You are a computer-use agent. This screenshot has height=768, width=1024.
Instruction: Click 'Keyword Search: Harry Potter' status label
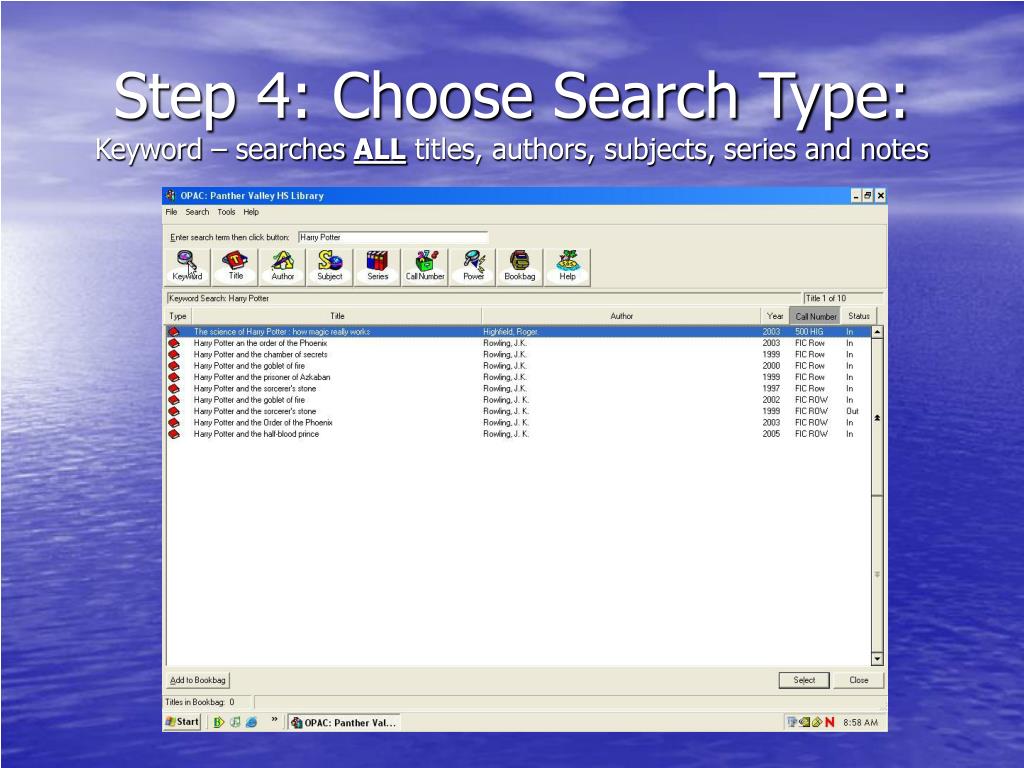[x=219, y=298]
